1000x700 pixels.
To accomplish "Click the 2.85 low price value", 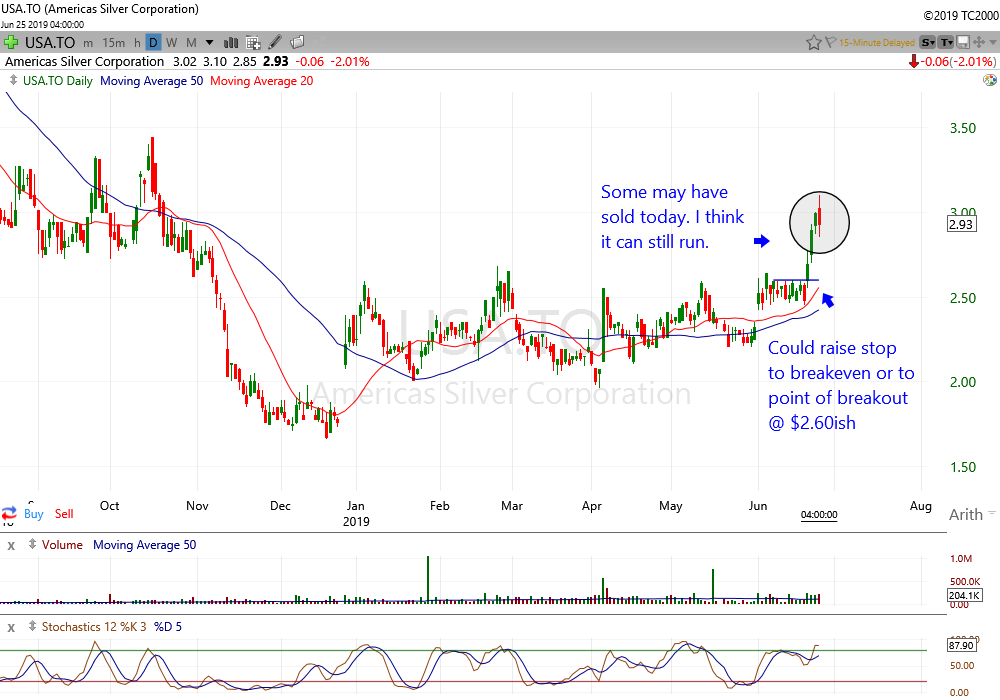I will [x=244, y=62].
